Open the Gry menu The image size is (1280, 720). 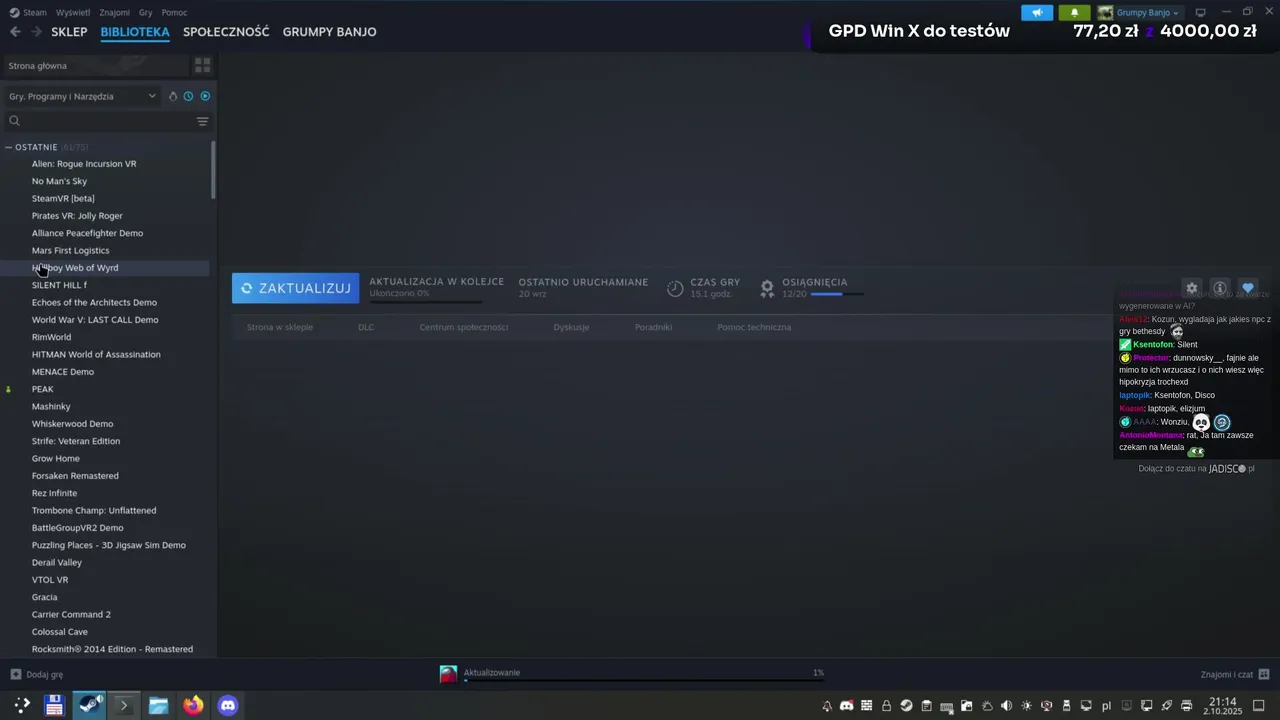[x=146, y=13]
